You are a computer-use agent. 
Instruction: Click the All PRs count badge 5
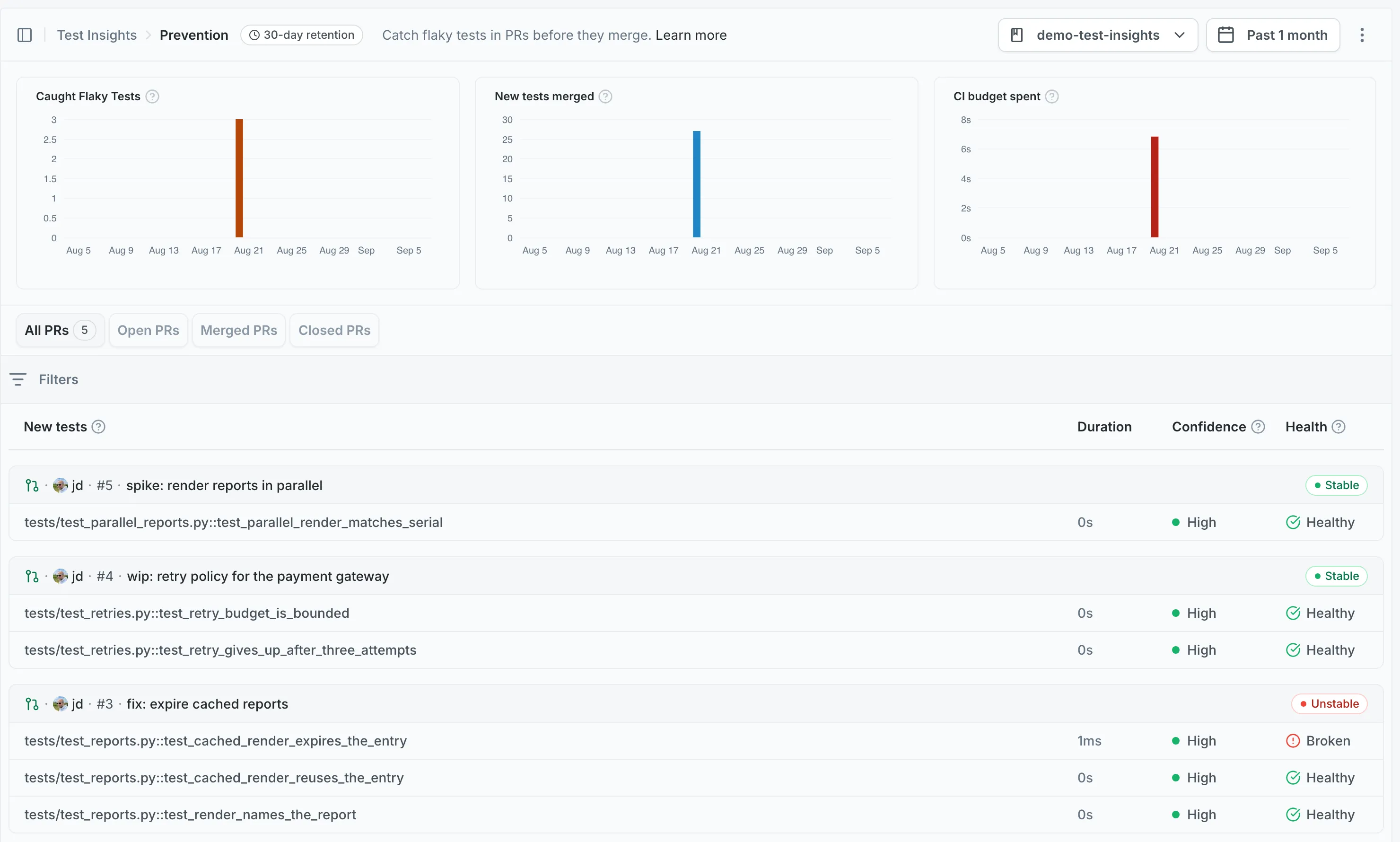(x=85, y=330)
